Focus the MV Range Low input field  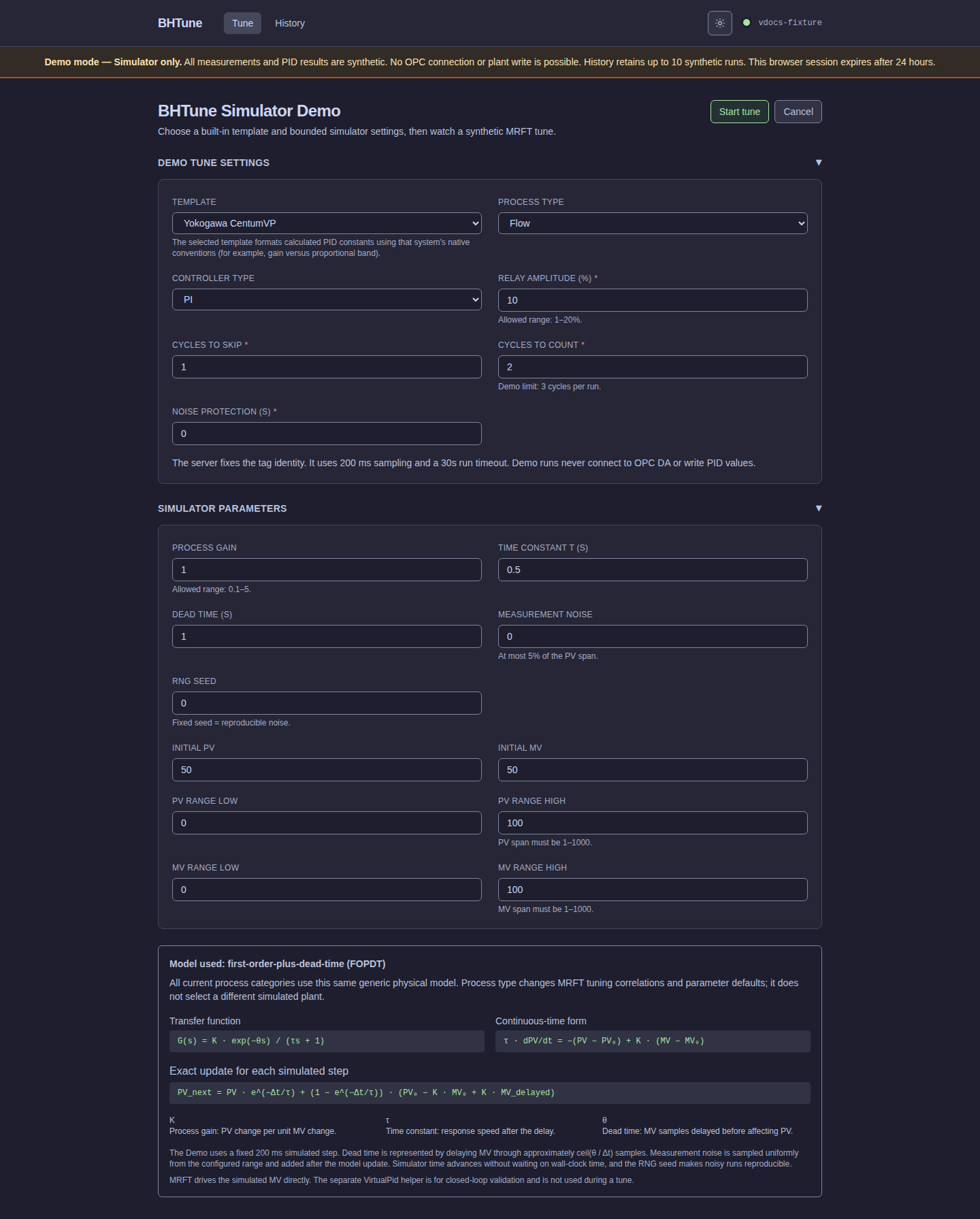(x=327, y=890)
